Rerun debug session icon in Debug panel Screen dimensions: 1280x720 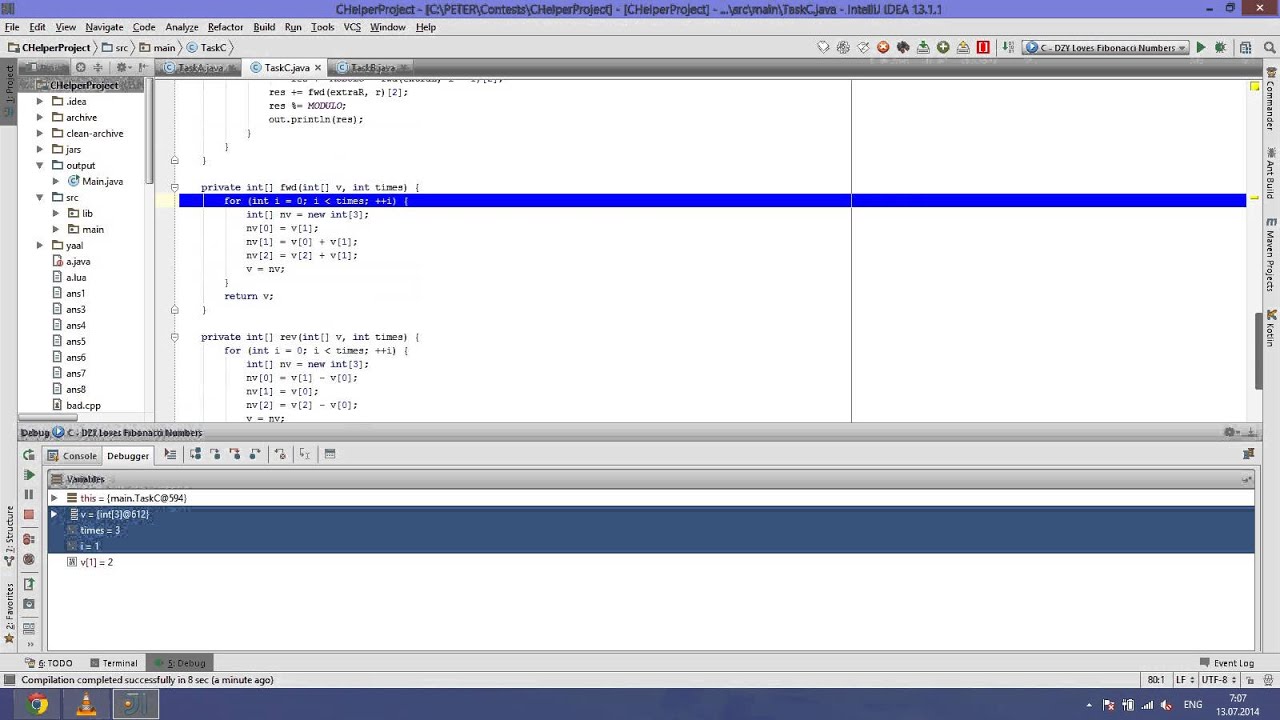(x=29, y=455)
